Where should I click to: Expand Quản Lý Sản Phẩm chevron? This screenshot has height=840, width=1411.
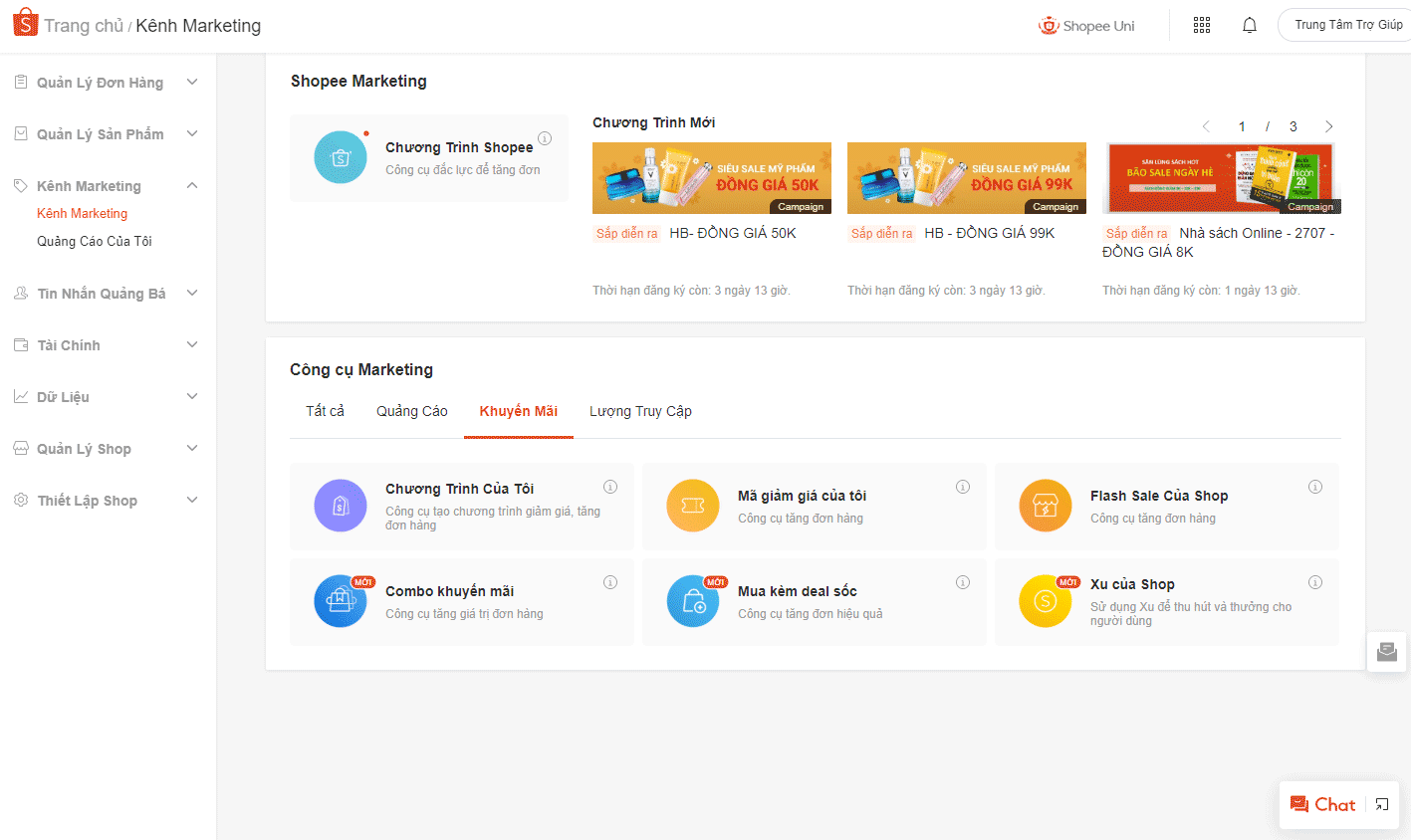tap(192, 133)
